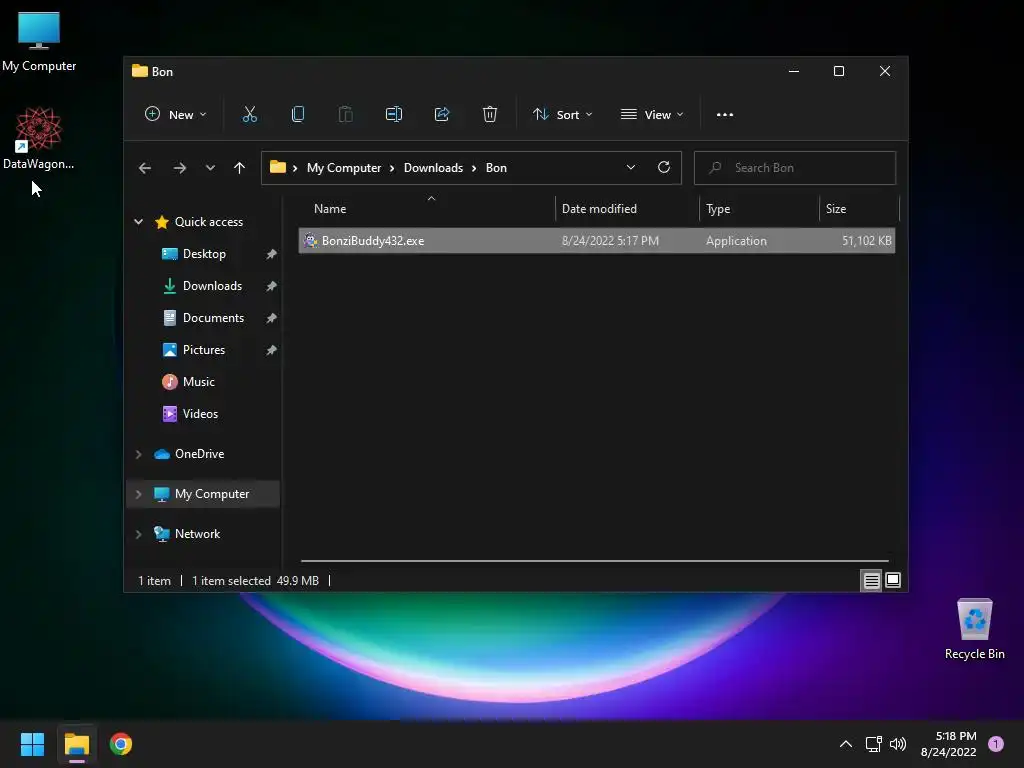The image size is (1024, 768).
Task: Select My Computer in navigation pane
Action: point(212,494)
